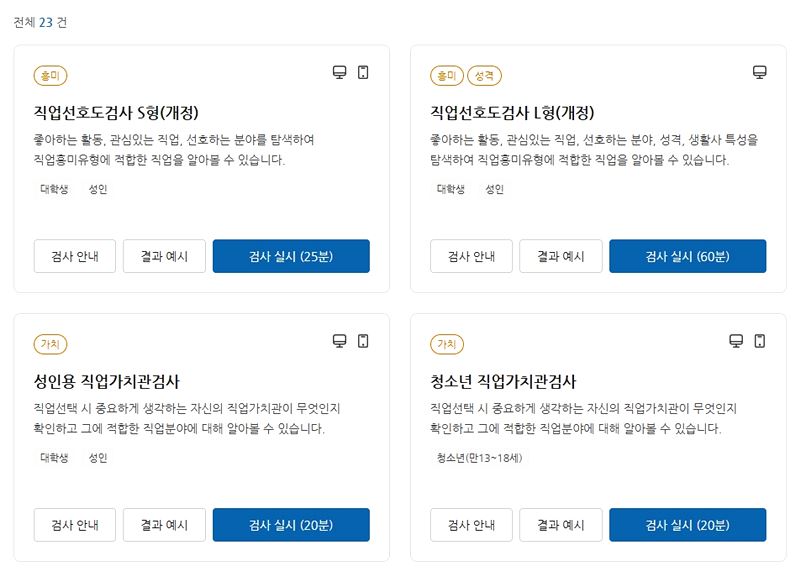Screen dimensions: 800x576
Task: Click the 가치 badge on 성인용 직업가치관검사 card
Action: 51,343
